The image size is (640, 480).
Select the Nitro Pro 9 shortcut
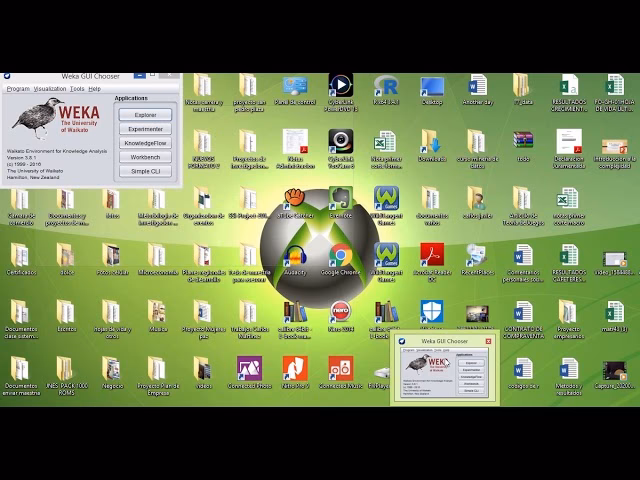tap(295, 373)
